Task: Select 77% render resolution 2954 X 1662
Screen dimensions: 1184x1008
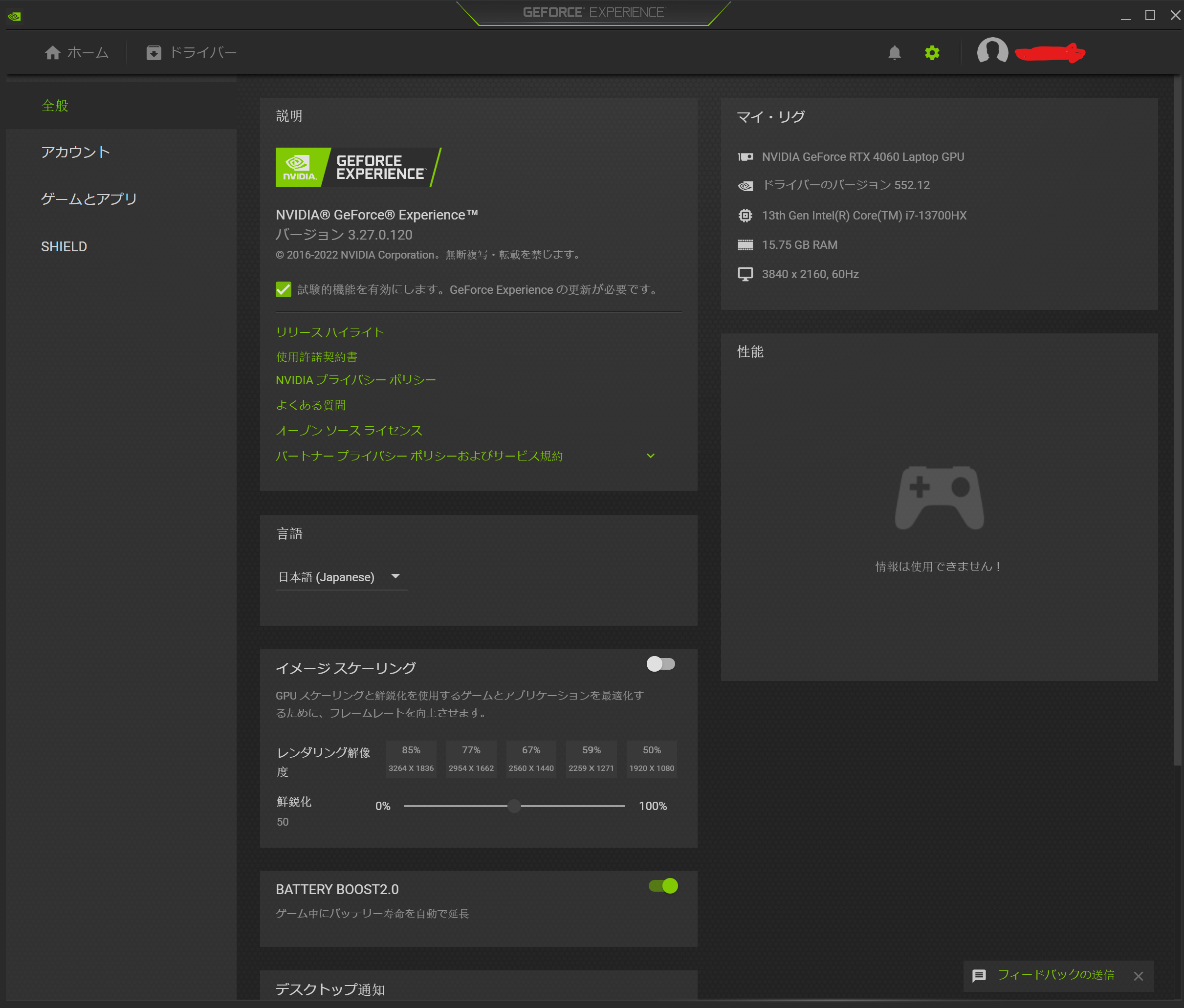Action: click(471, 759)
